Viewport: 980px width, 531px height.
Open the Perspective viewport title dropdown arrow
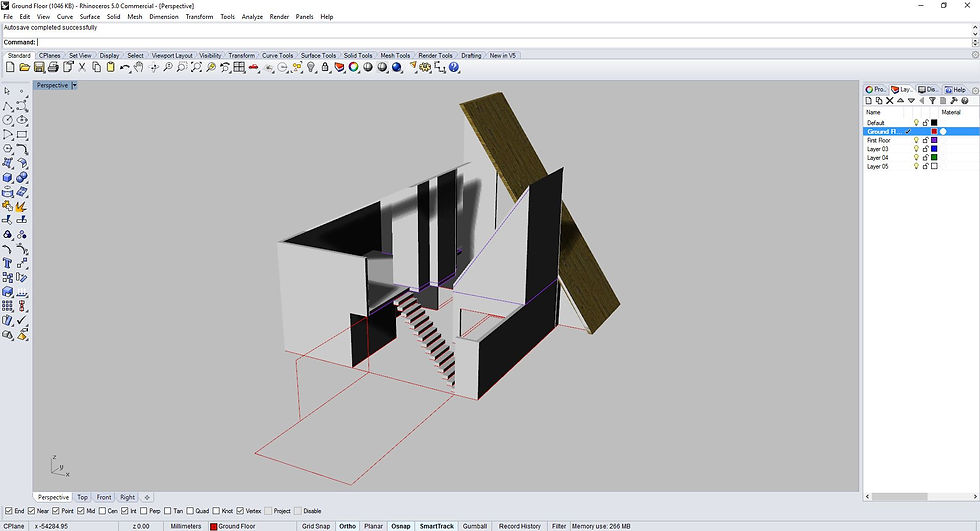point(74,85)
